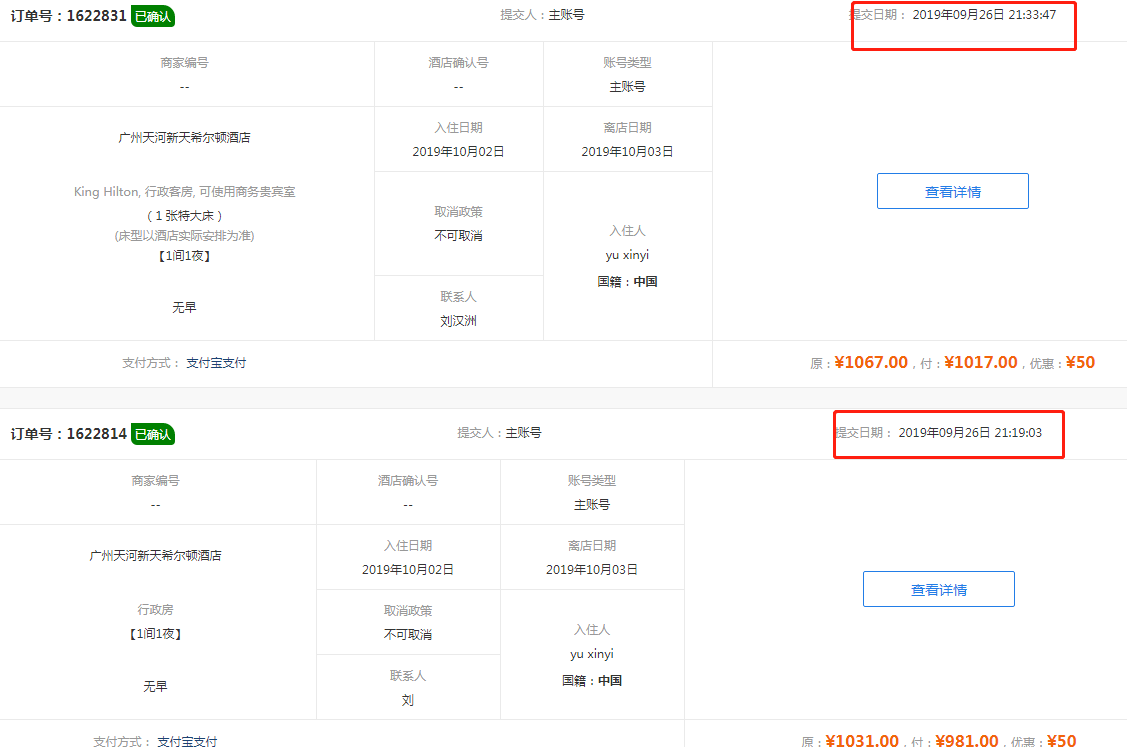This screenshot has width=1127, height=747.
Task: Click 不可取消 cancel policy in order 1622814
Action: pos(408,635)
